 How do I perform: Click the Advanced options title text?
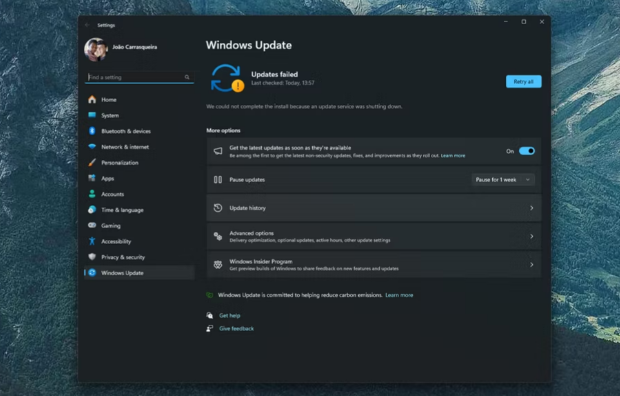251,233
